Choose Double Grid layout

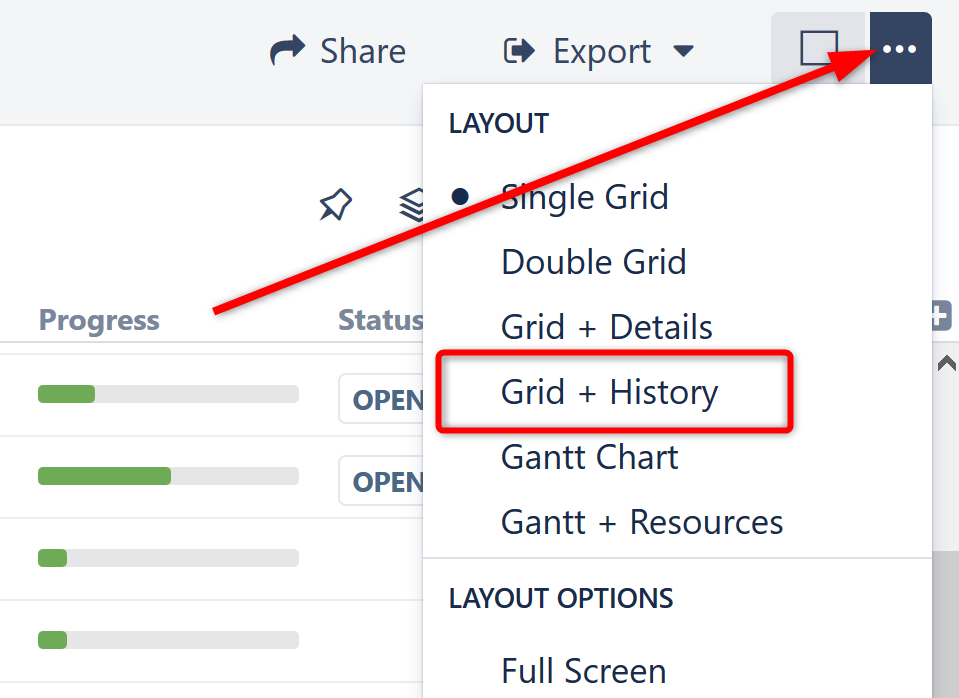pyautogui.click(x=593, y=262)
